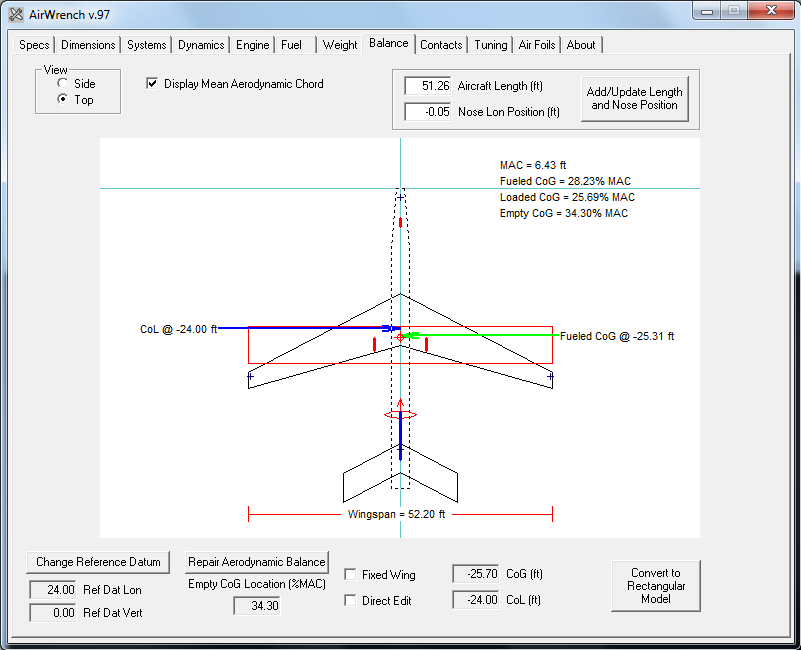The height and width of the screenshot is (650, 801).
Task: Select the Top view radio button
Action: (x=62, y=99)
